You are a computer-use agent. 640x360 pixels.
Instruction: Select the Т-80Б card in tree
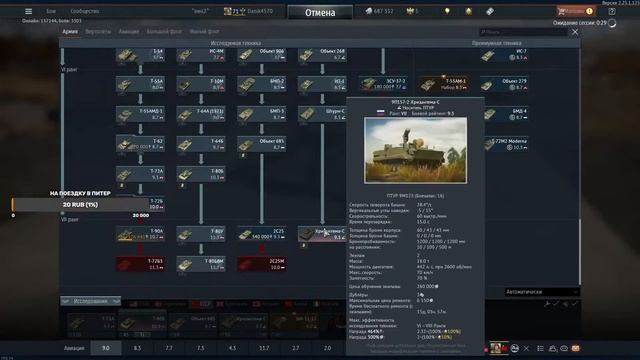click(x=201, y=174)
